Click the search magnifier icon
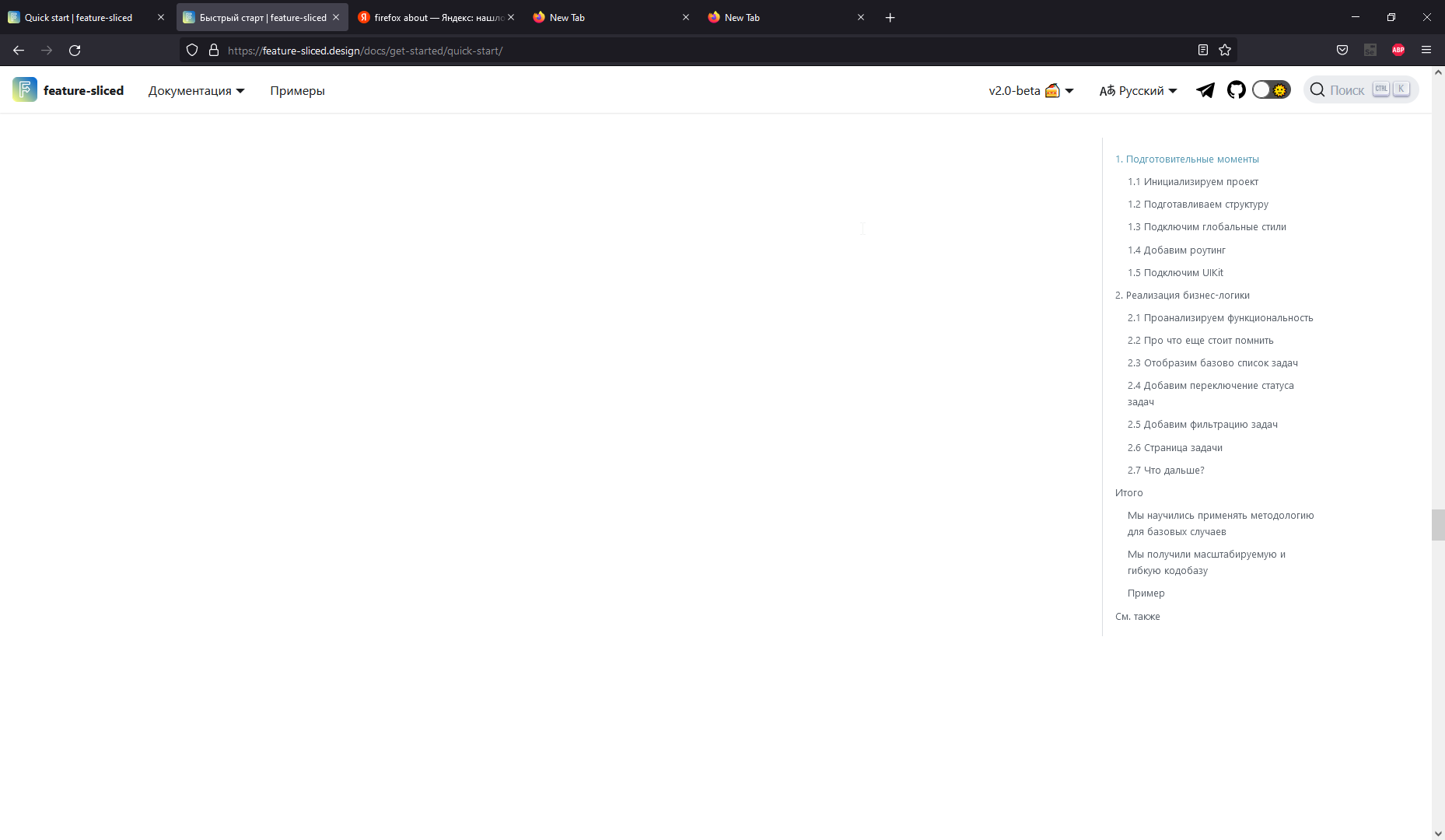Image resolution: width=1445 pixels, height=840 pixels. click(1317, 90)
